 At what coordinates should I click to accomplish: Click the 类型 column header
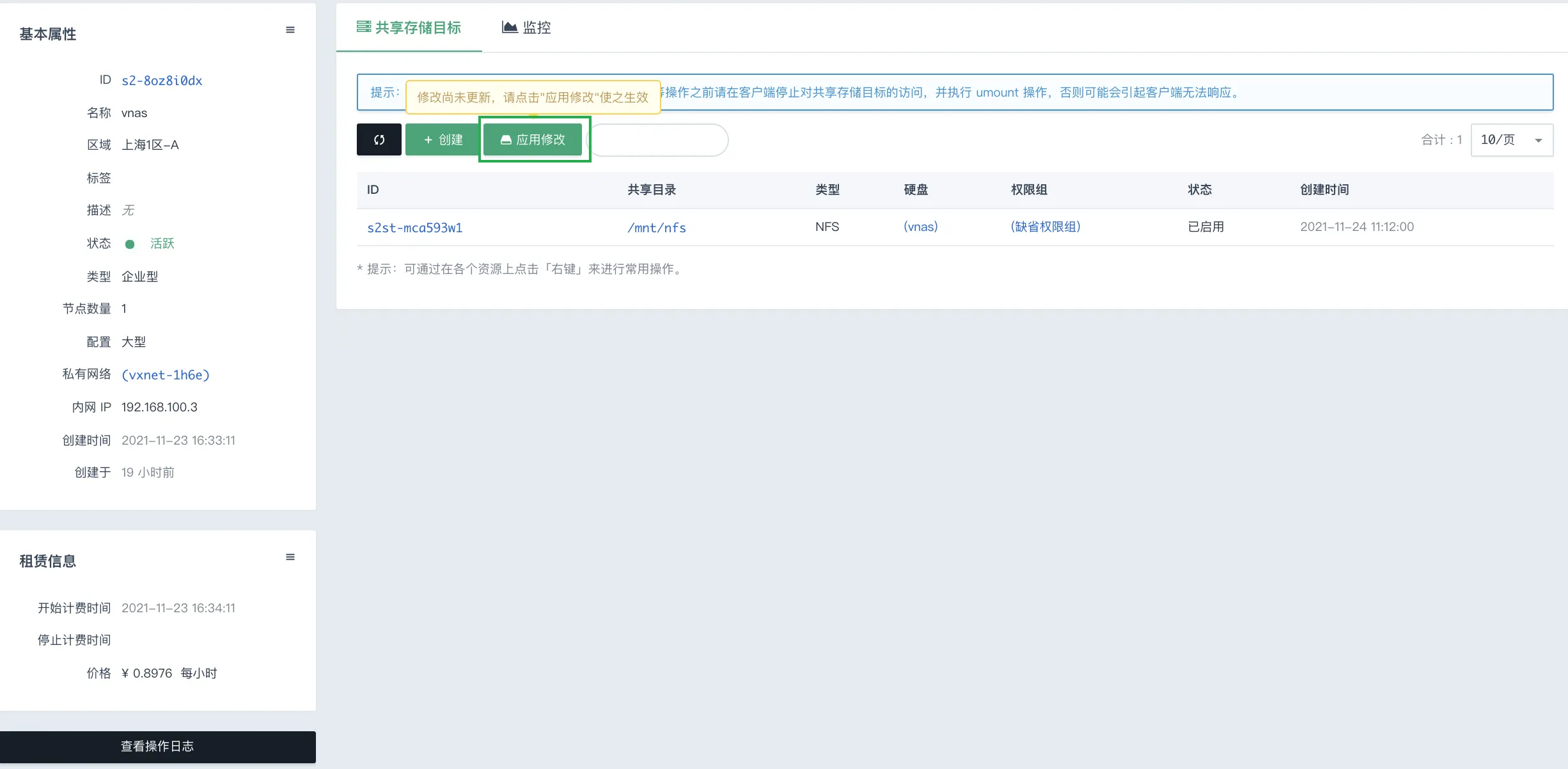point(827,189)
